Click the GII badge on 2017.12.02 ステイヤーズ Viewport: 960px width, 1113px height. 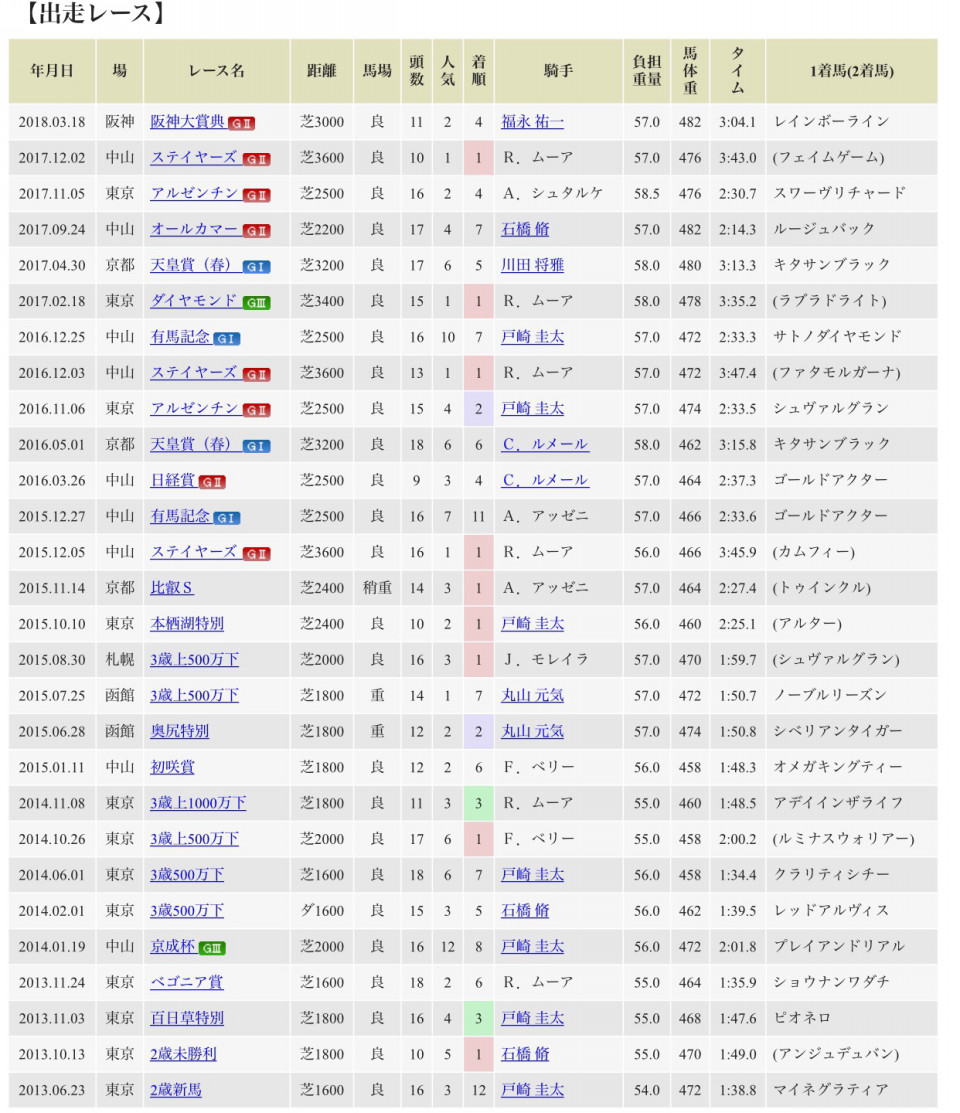pos(256,159)
